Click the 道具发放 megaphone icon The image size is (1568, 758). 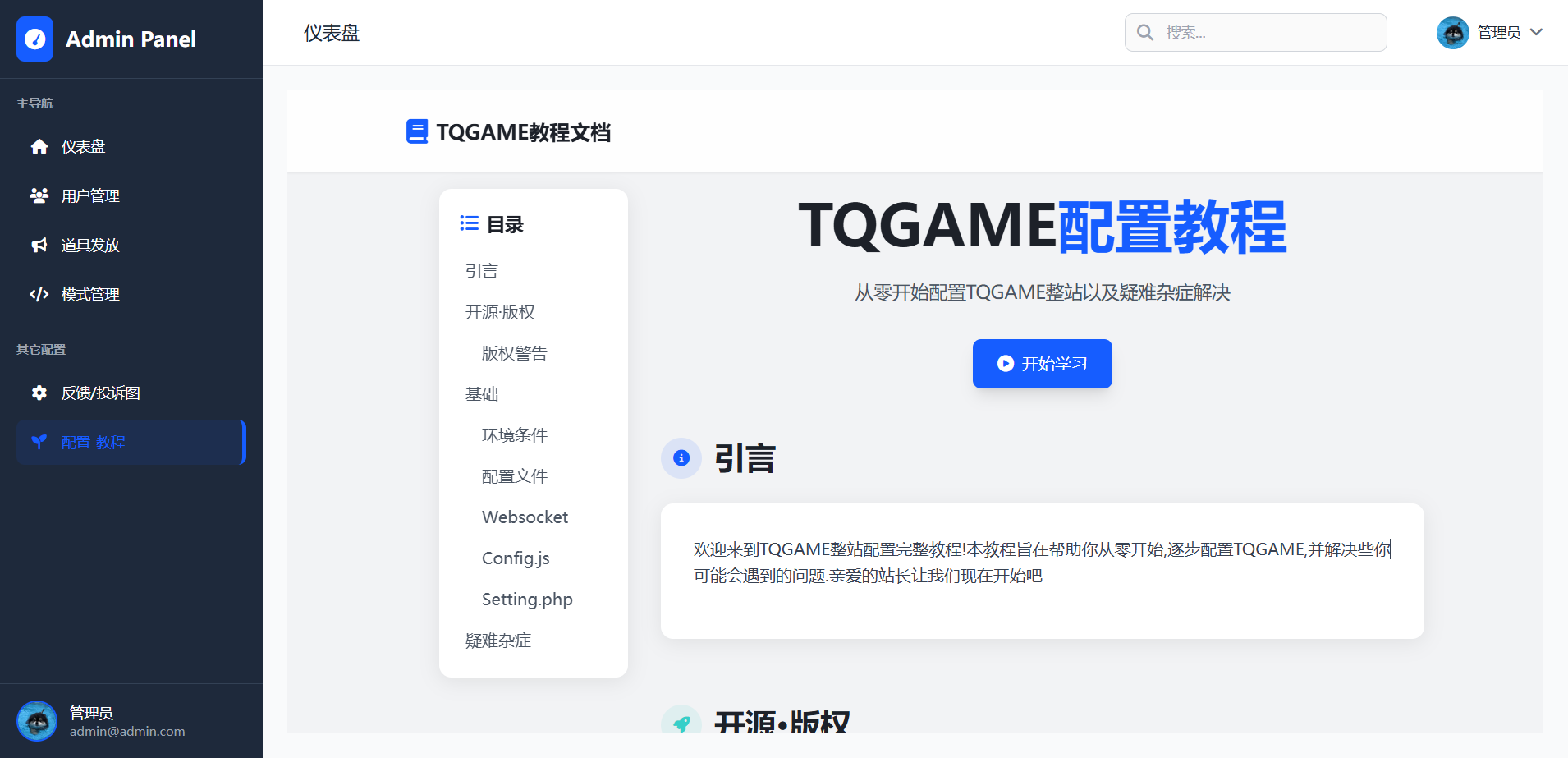39,245
